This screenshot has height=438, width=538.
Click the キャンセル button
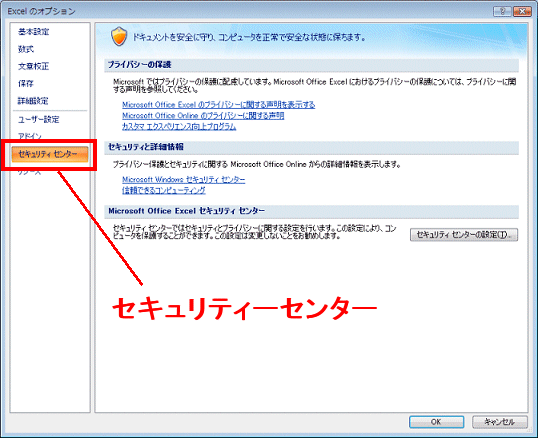pyautogui.click(x=500, y=422)
